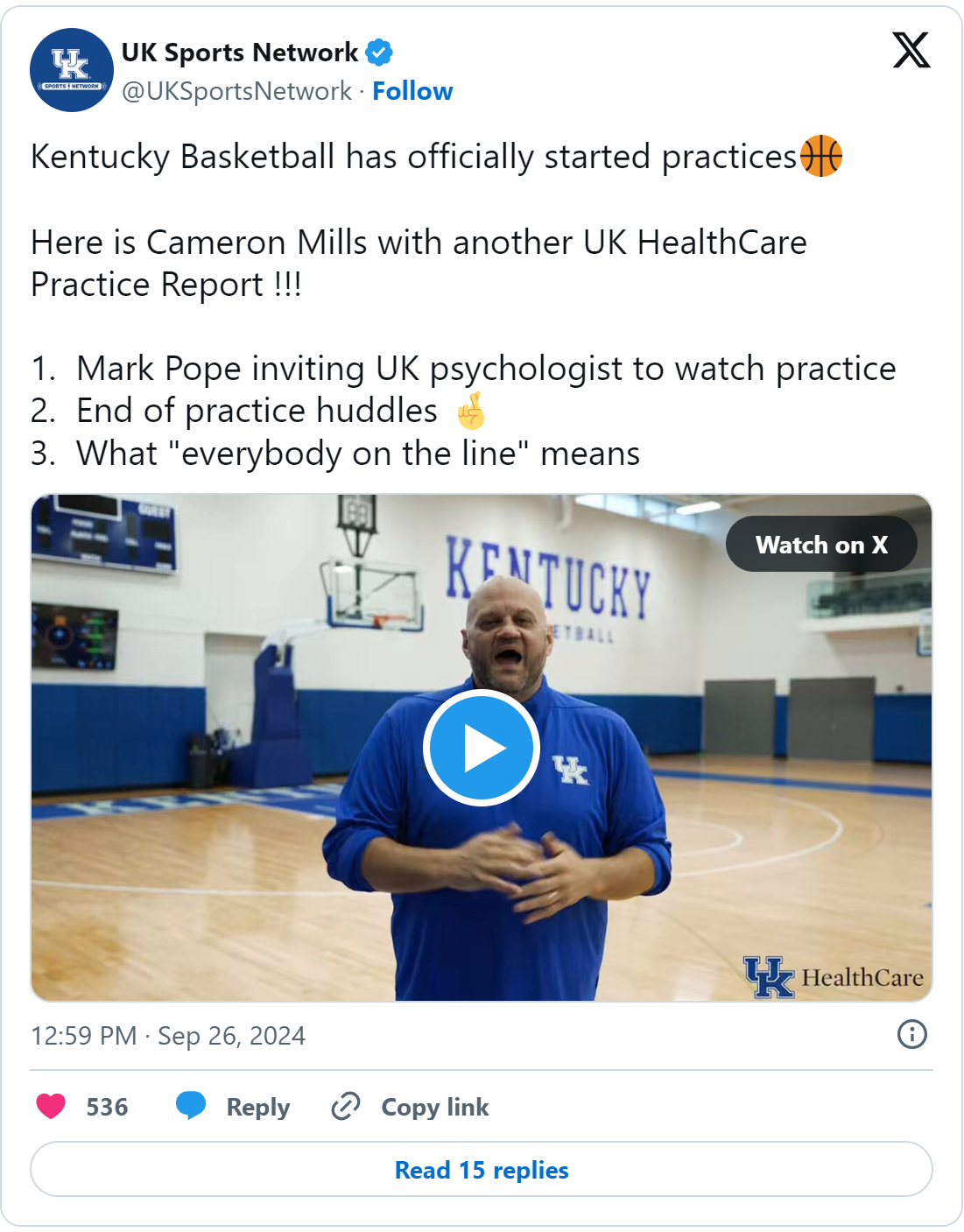Toggle the tweet options via info control
Screen dimensions: 964x1232
[x=911, y=1035]
